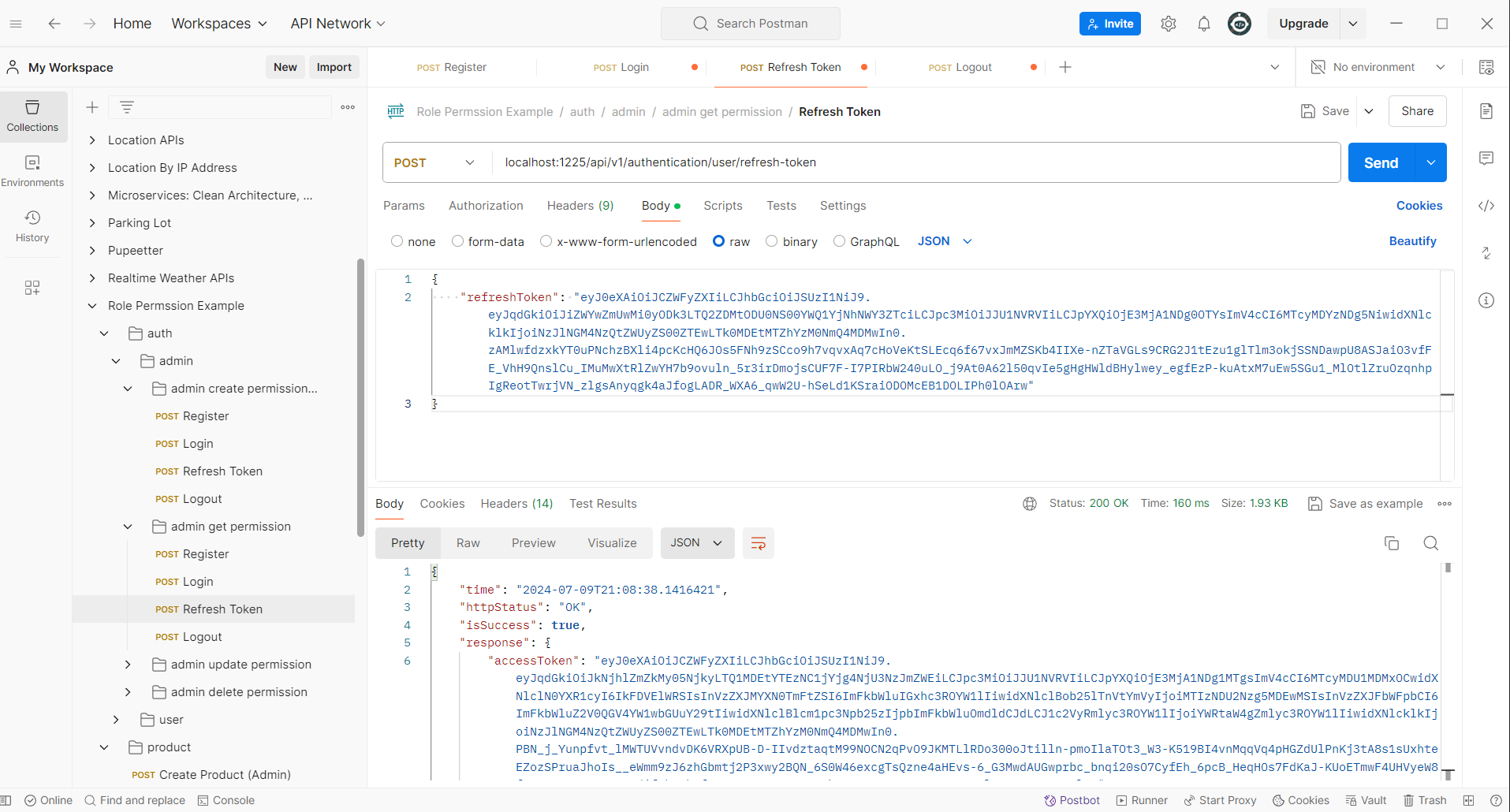Click Beautify link
This screenshot has height=812, width=1510.
(1412, 241)
